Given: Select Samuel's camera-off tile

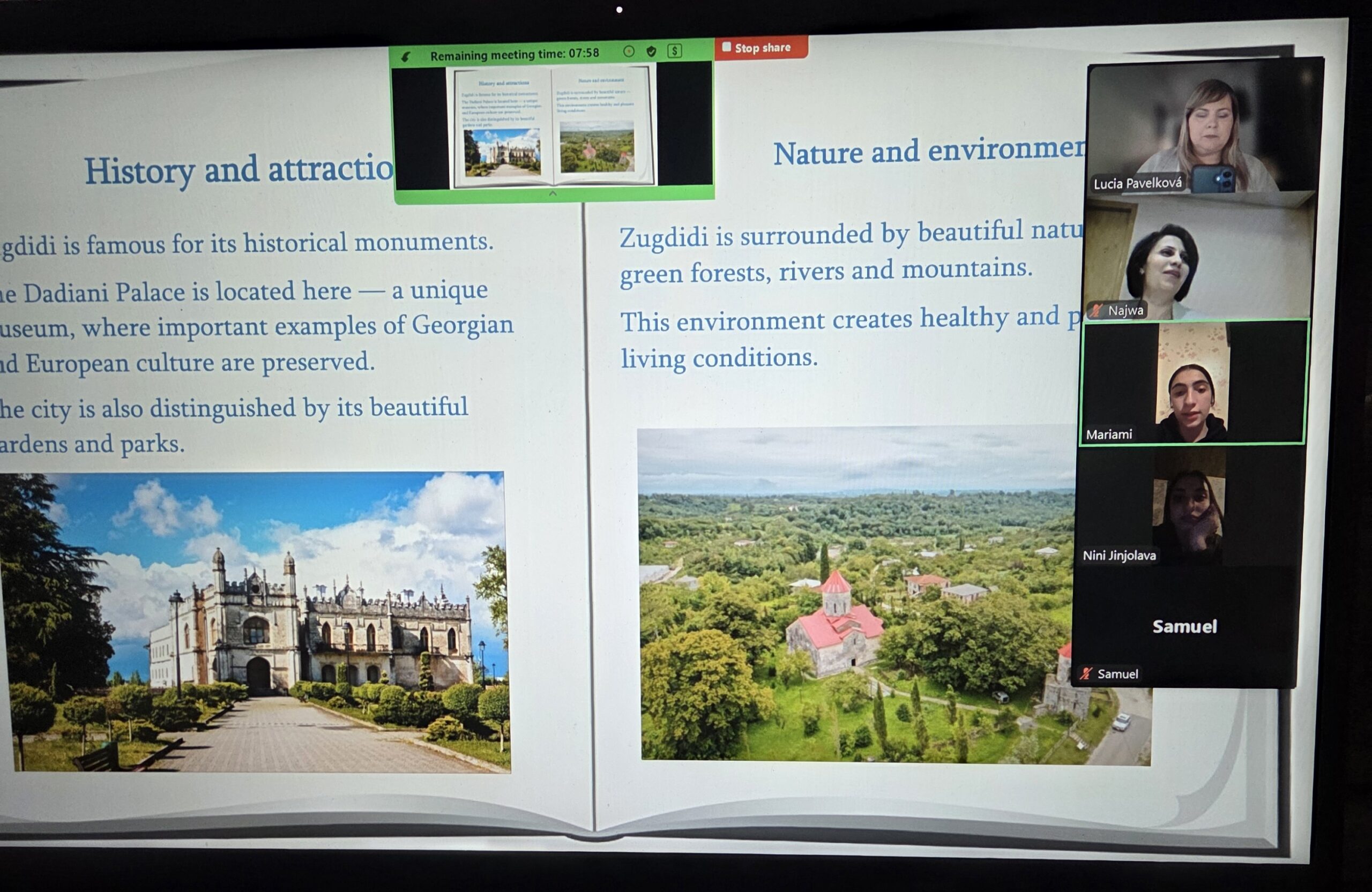Looking at the screenshot, I should click(1183, 627).
